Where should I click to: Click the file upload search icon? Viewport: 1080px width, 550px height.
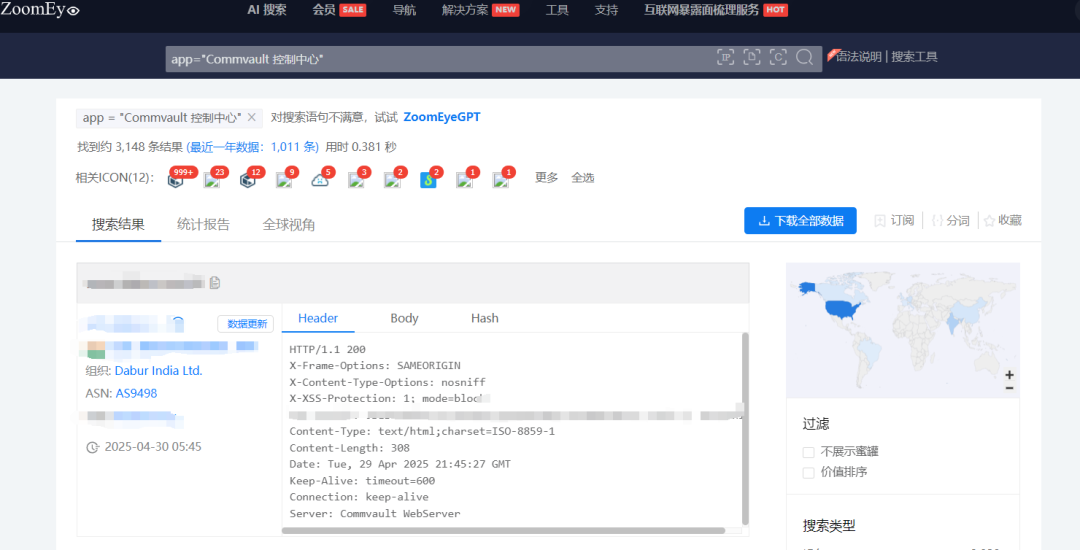752,57
